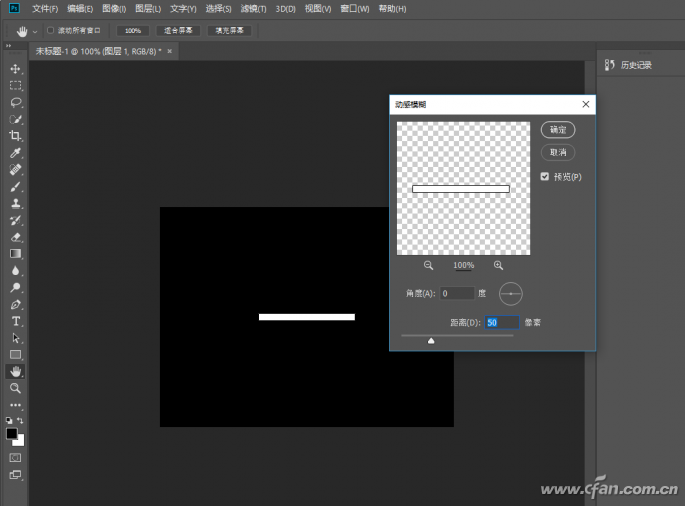Click the angle (A) input field
Image resolution: width=685 pixels, height=506 pixels.
pos(457,293)
